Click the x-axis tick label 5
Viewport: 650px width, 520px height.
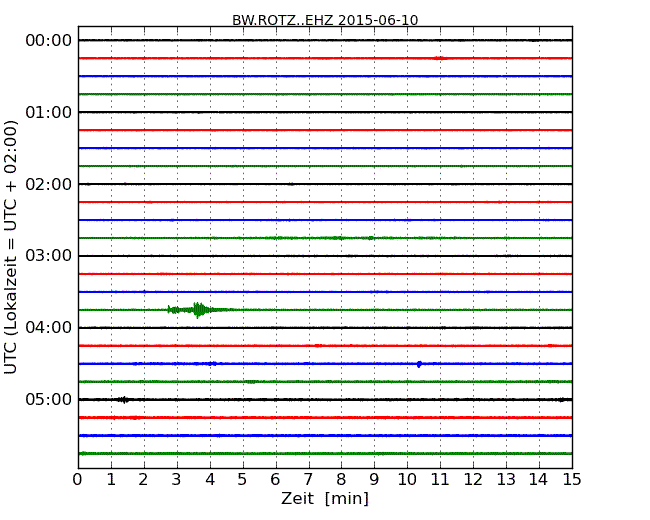click(x=243, y=480)
